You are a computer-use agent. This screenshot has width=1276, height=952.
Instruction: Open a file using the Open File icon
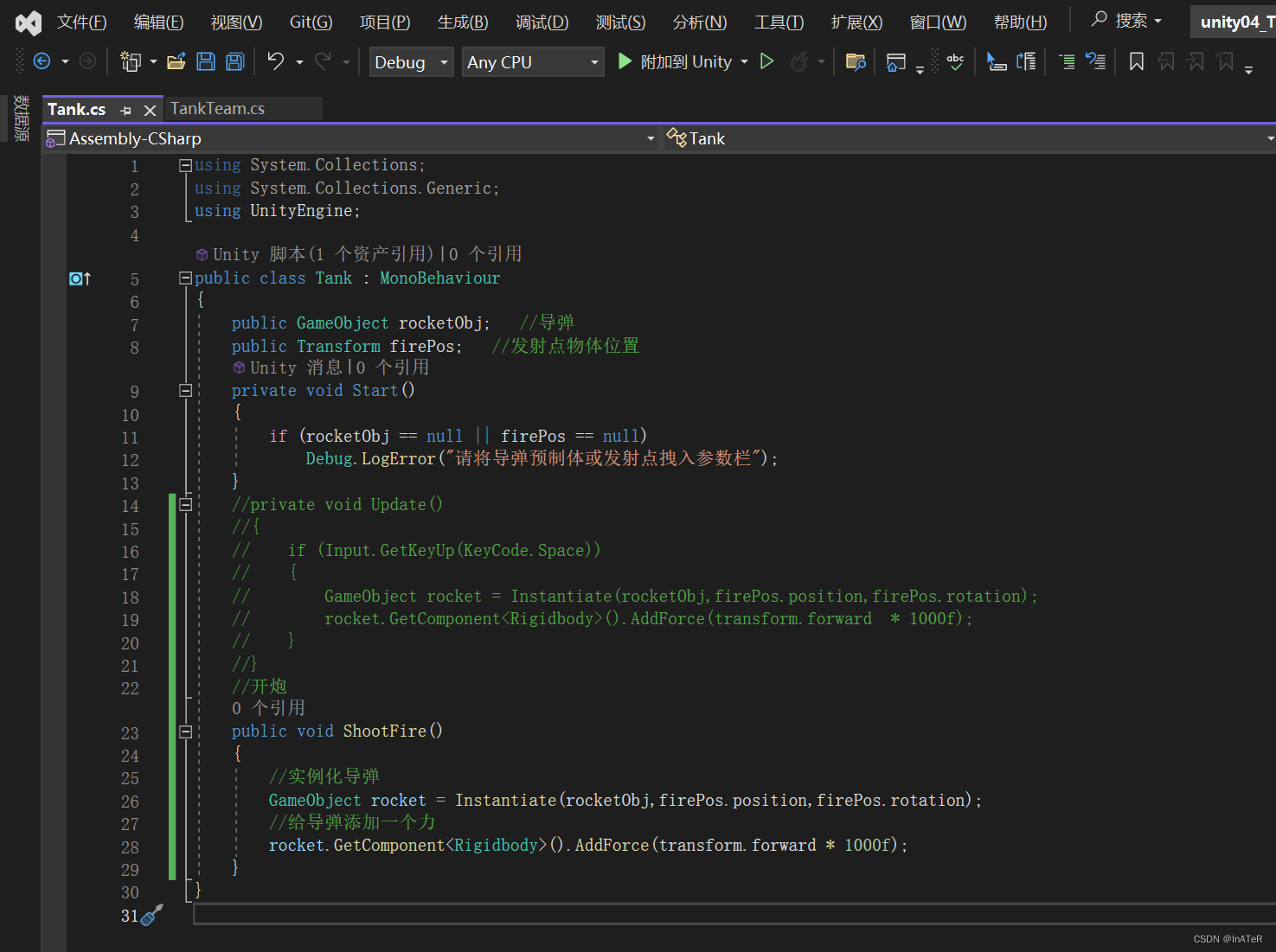click(176, 61)
